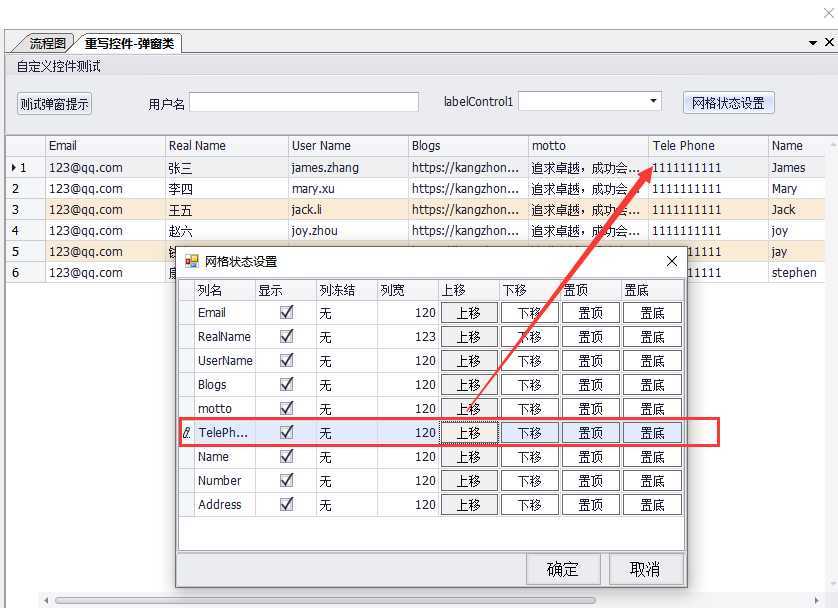The image size is (838, 608).
Task: Click the horizontal scrollbar thumb
Action: coord(325,601)
